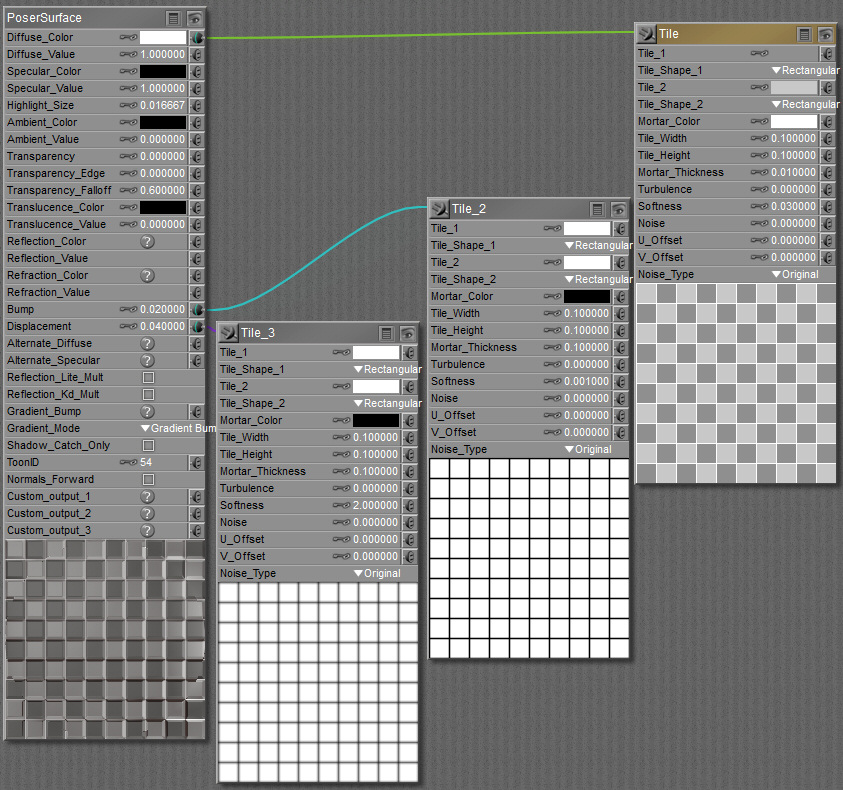The width and height of the screenshot is (843, 790).
Task: Click the Displacement plug connector icon
Action: click(197, 327)
